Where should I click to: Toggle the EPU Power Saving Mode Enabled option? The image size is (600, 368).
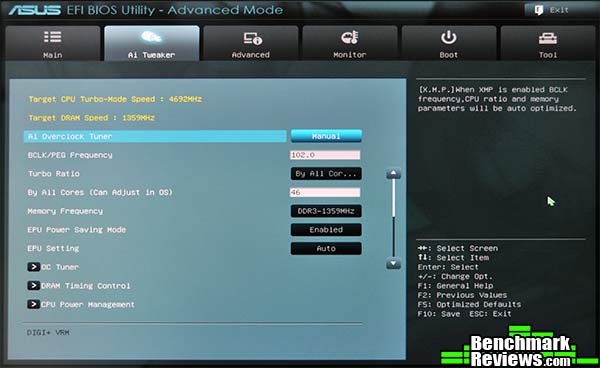click(x=326, y=230)
